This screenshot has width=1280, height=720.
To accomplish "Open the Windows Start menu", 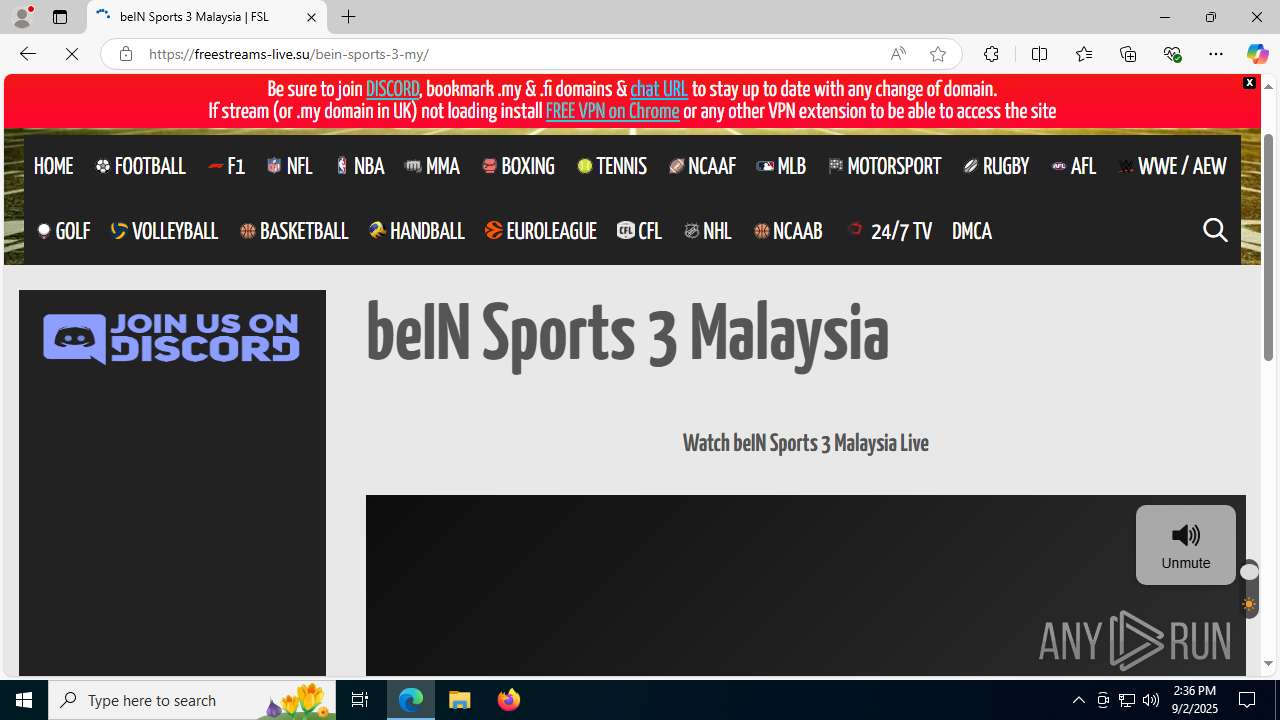I will click(24, 700).
